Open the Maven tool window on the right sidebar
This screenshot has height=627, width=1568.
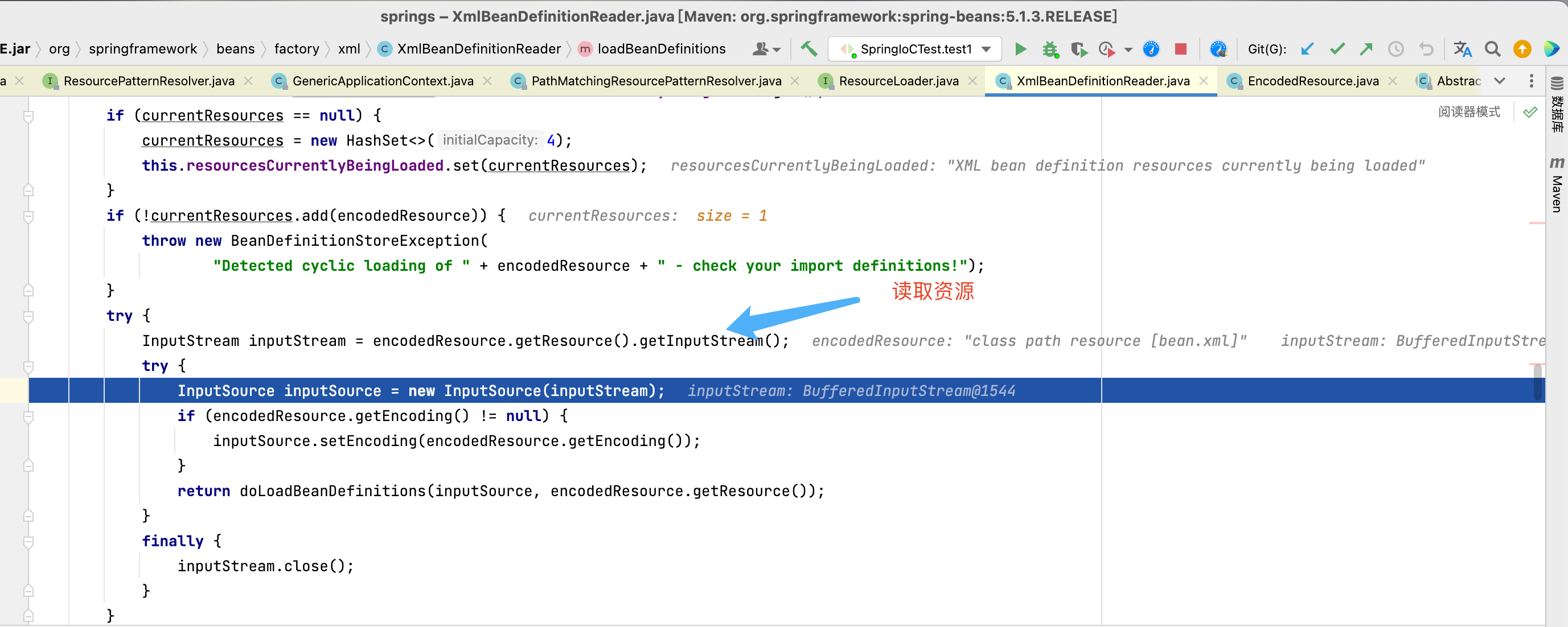click(1557, 185)
